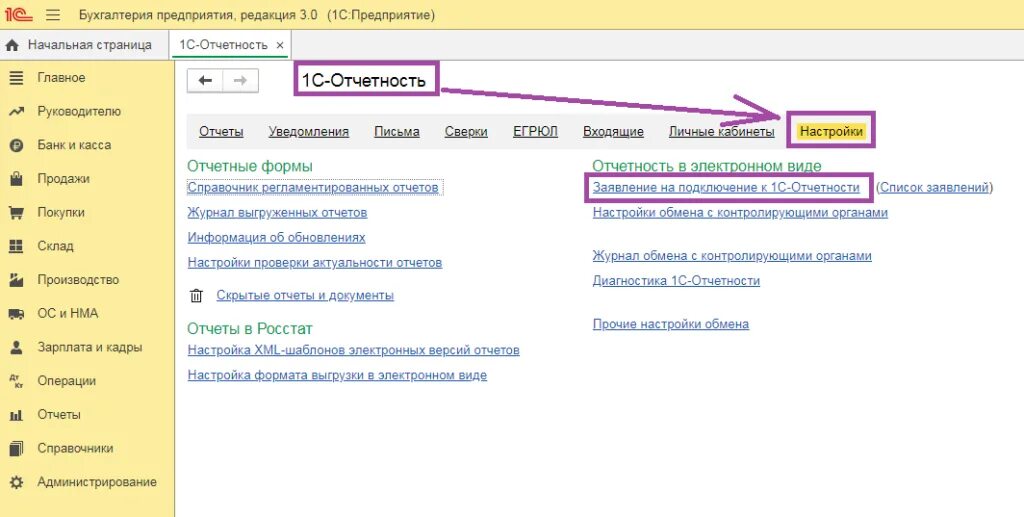
Task: Click the Отчетные формы heading
Action: 250,166
